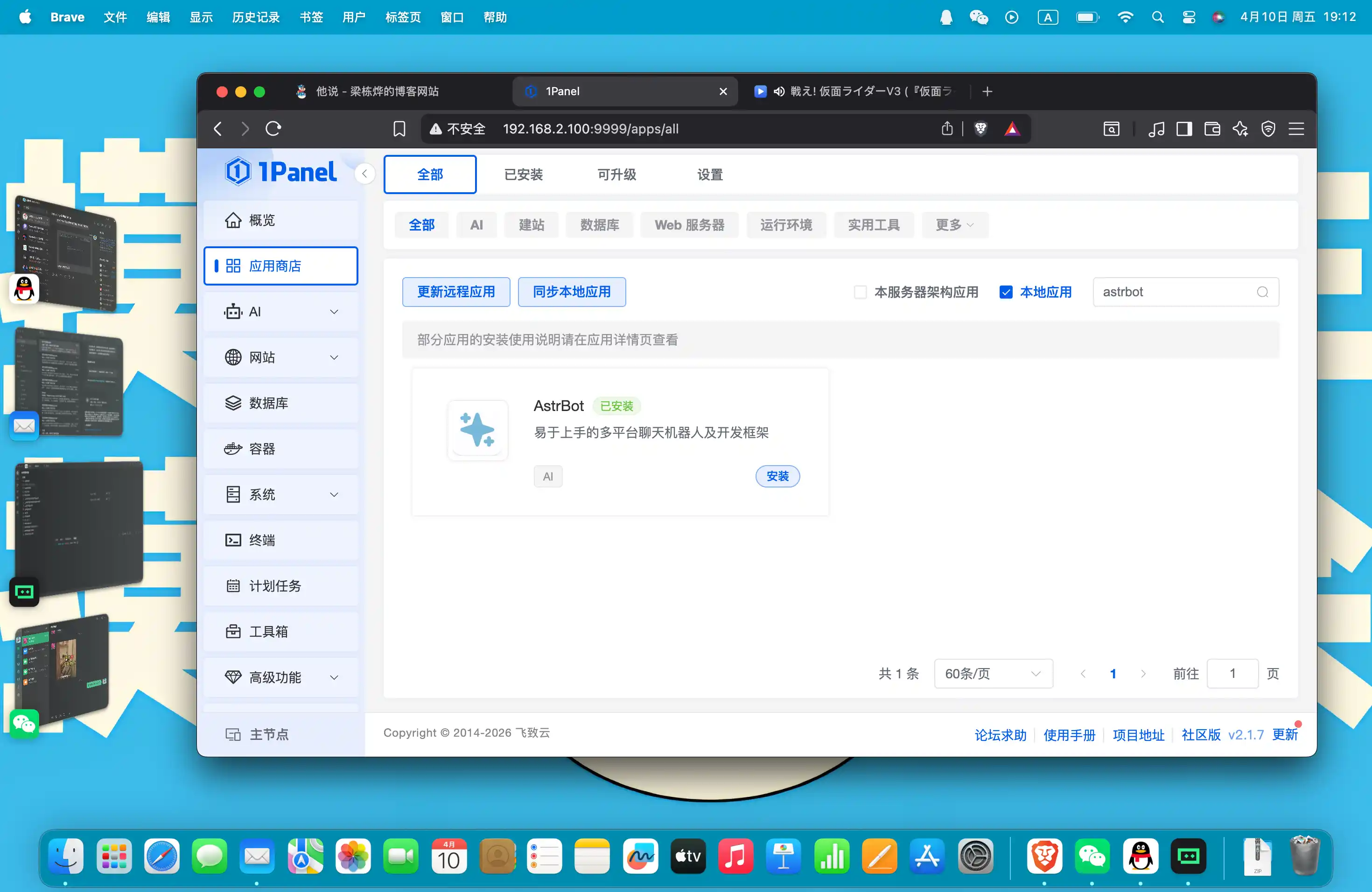This screenshot has height=892, width=1372.
Task: Collapse sidebar with the arrow button
Action: 364,174
